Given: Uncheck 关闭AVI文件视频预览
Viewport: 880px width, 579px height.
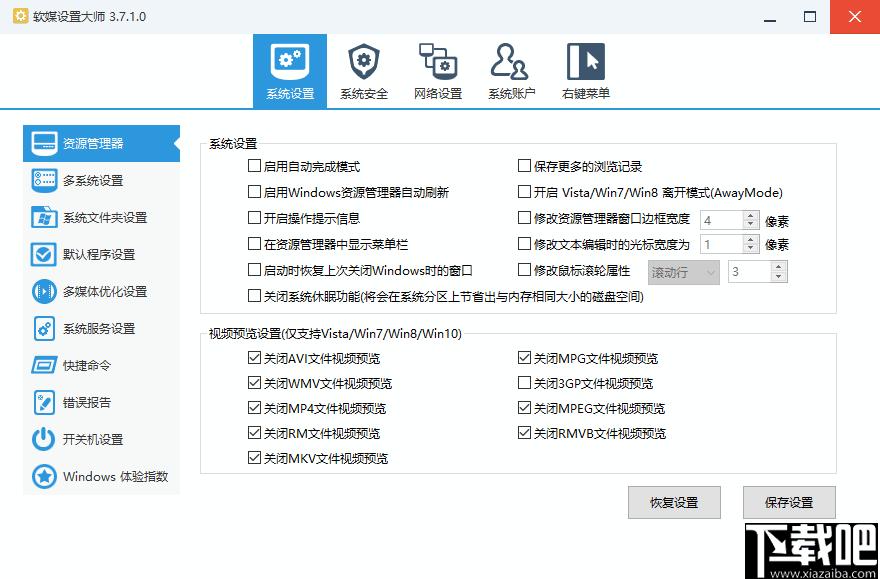Looking at the screenshot, I should tap(254, 357).
